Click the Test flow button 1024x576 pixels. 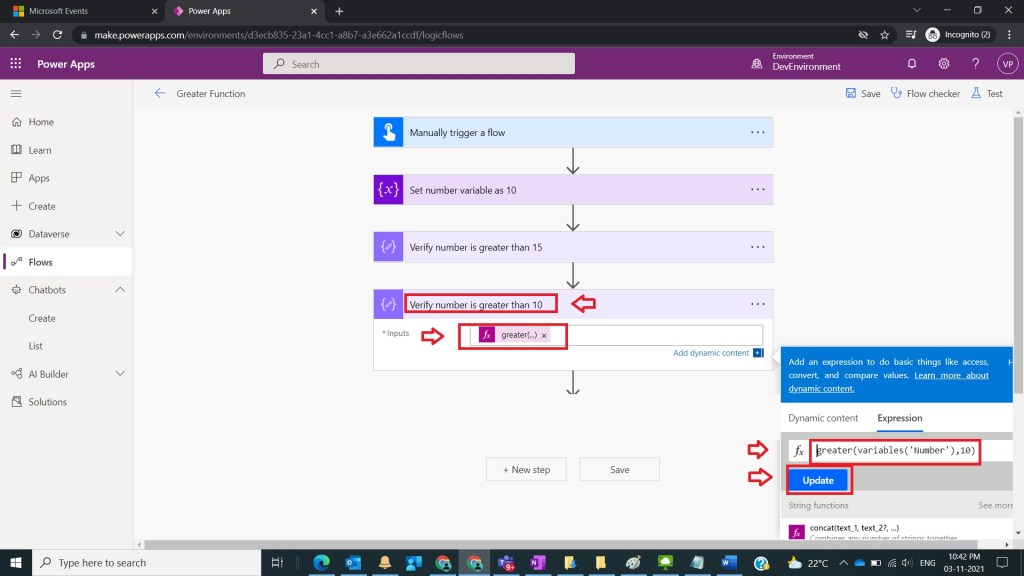point(986,94)
